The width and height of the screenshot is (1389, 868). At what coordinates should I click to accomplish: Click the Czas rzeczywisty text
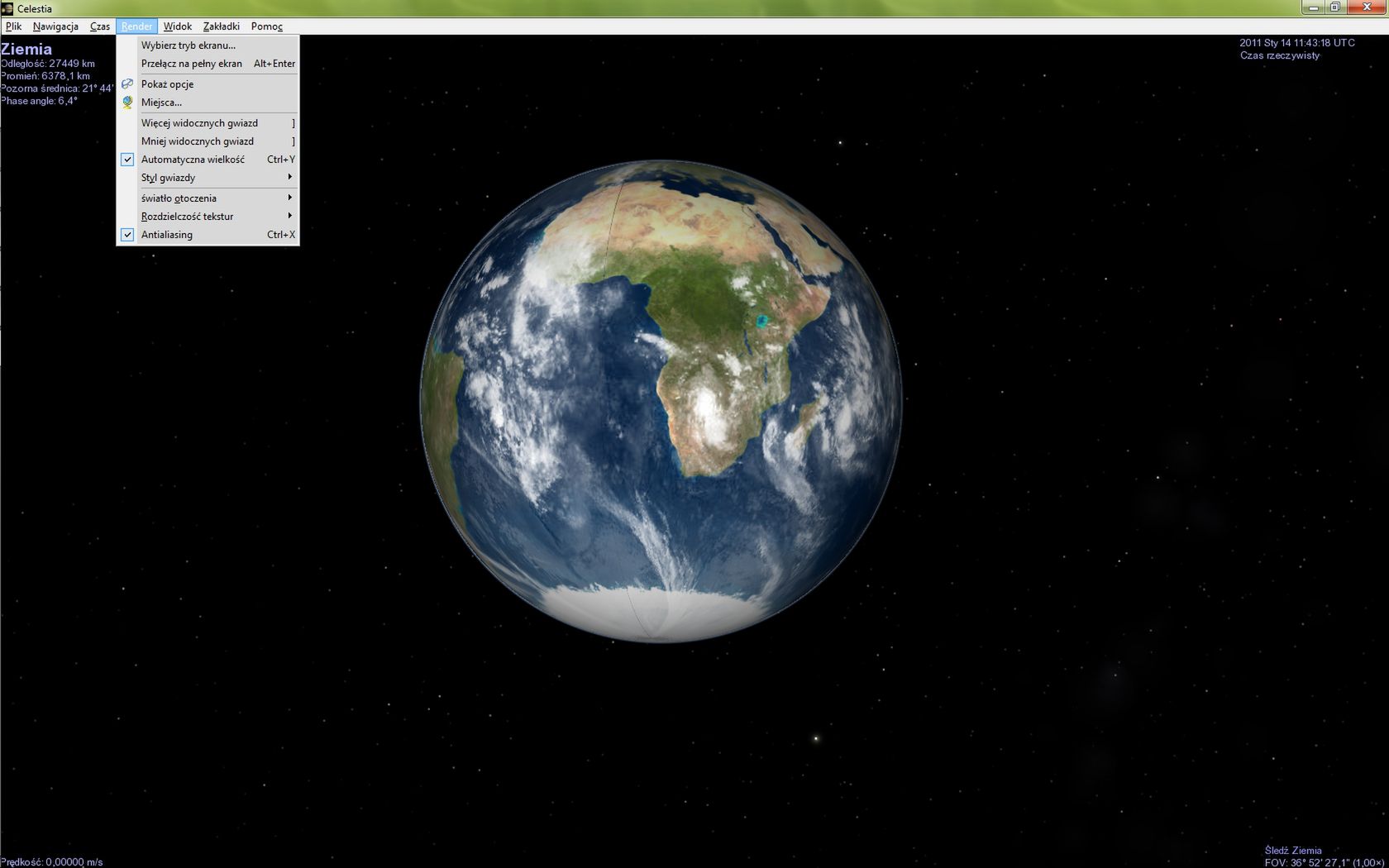(1280, 55)
